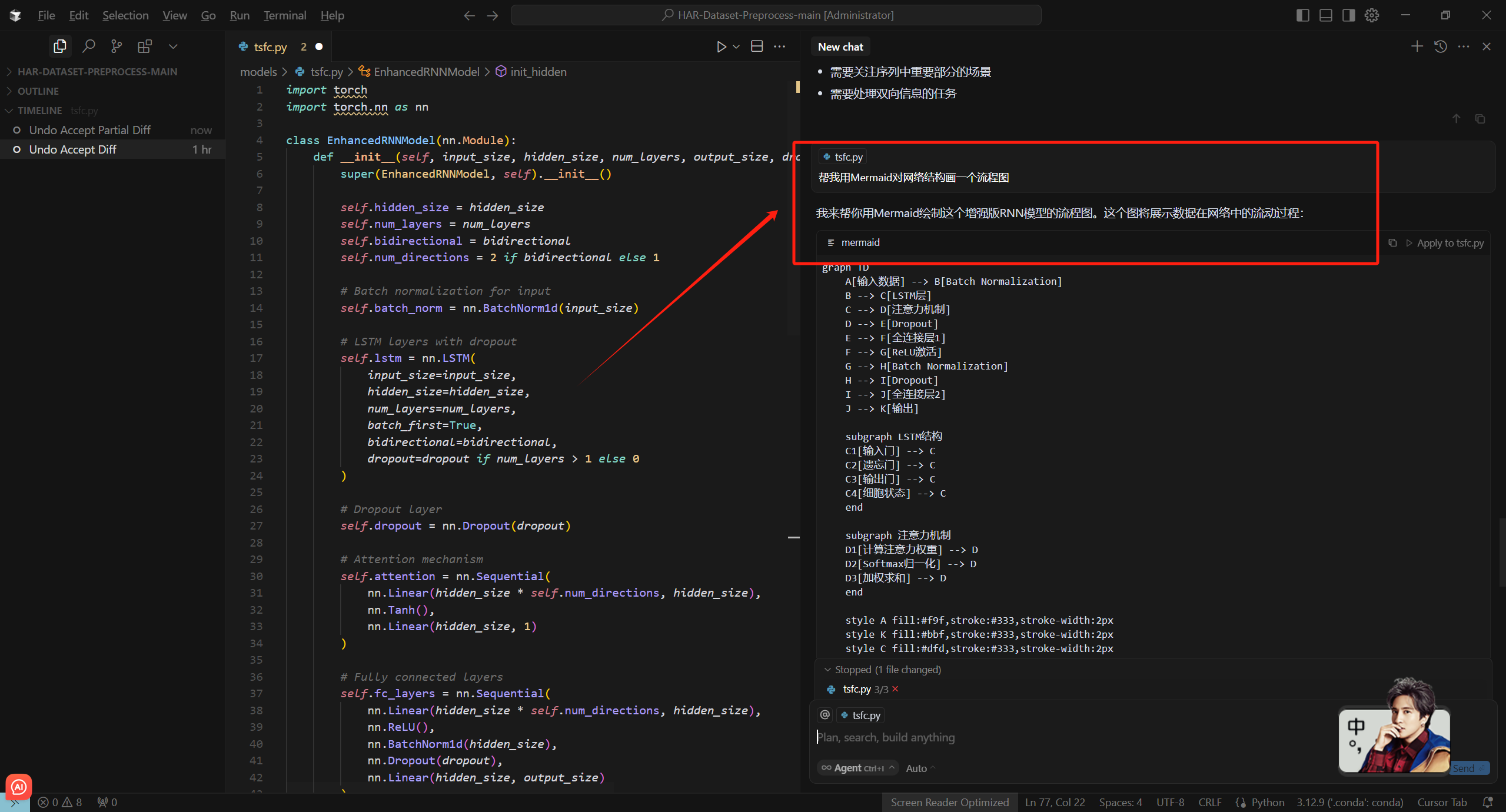This screenshot has width=1506, height=812.
Task: Copy the mermaid code block
Action: click(x=1392, y=243)
